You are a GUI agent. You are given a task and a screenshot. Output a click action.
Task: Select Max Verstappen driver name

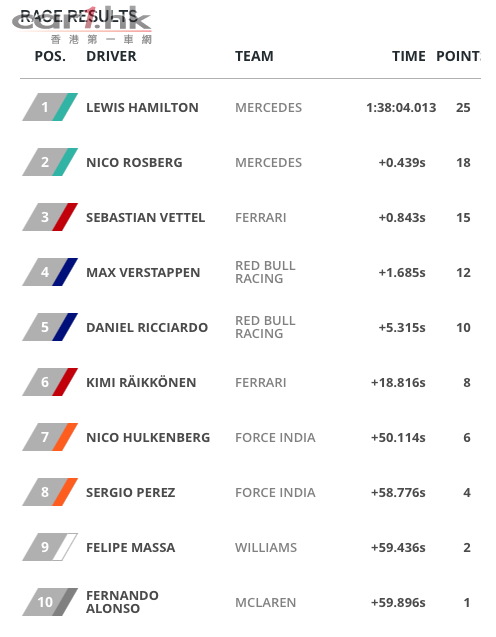pyautogui.click(x=143, y=272)
